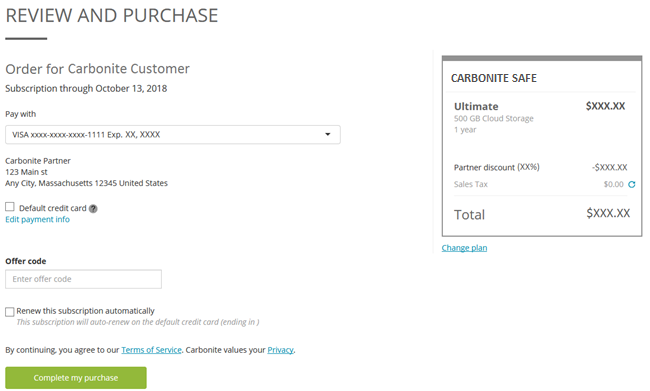Image resolution: width=650 pixels, height=391 pixels.
Task: Open the Privacy link
Action: (x=280, y=350)
